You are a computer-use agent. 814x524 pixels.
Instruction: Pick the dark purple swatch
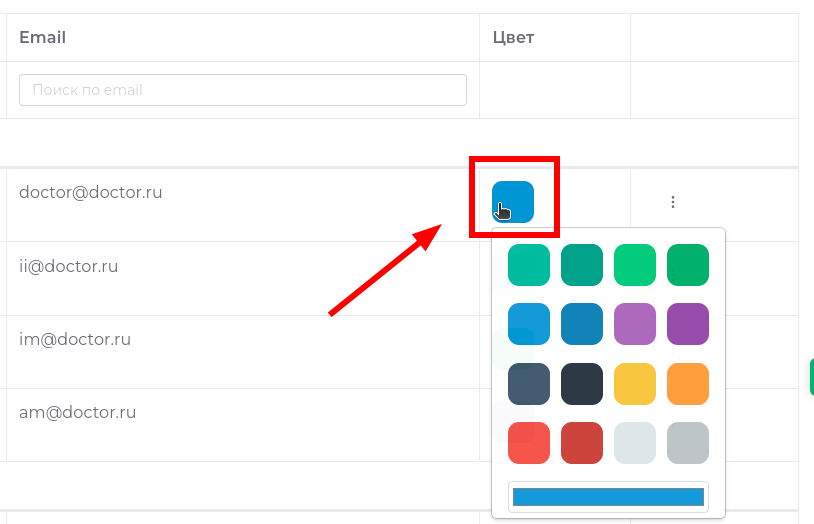click(688, 324)
